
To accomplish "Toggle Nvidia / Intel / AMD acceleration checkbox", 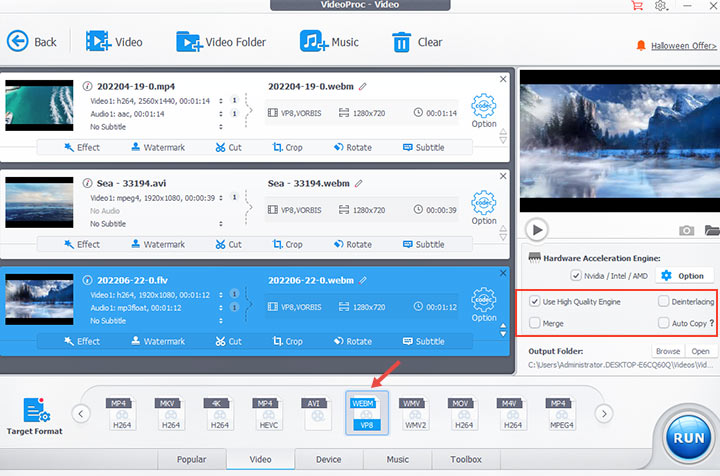I will pos(575,275).
